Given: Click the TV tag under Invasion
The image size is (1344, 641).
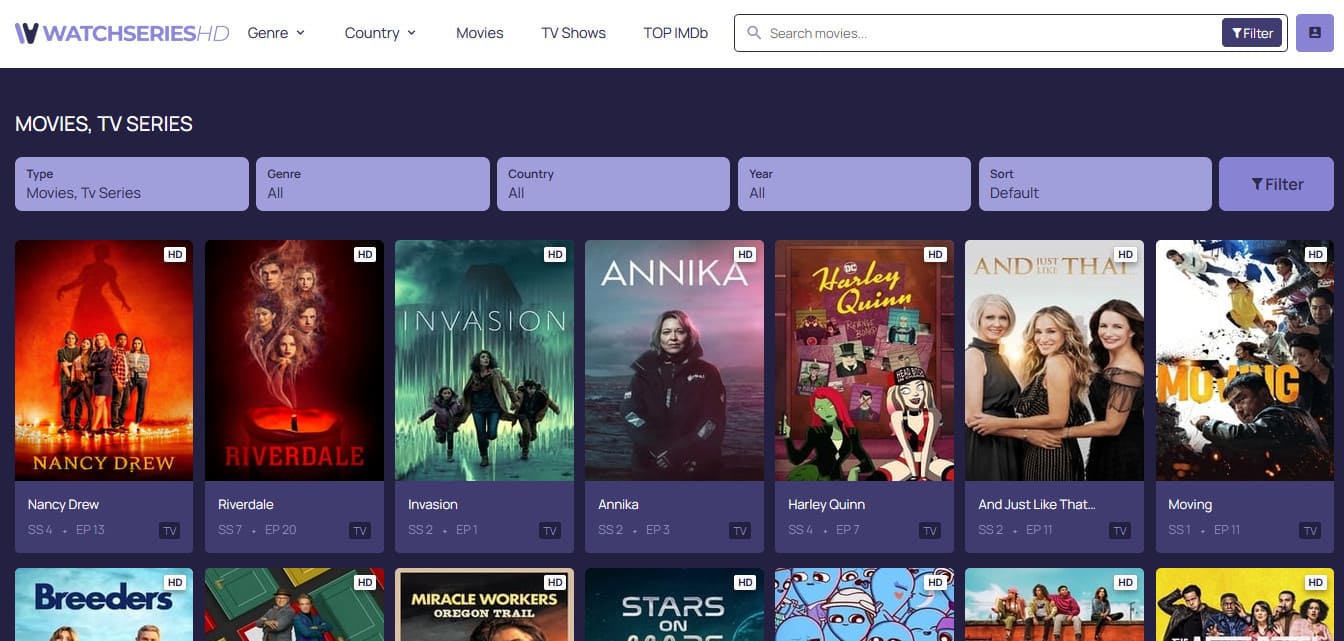Looking at the screenshot, I should tap(550, 531).
